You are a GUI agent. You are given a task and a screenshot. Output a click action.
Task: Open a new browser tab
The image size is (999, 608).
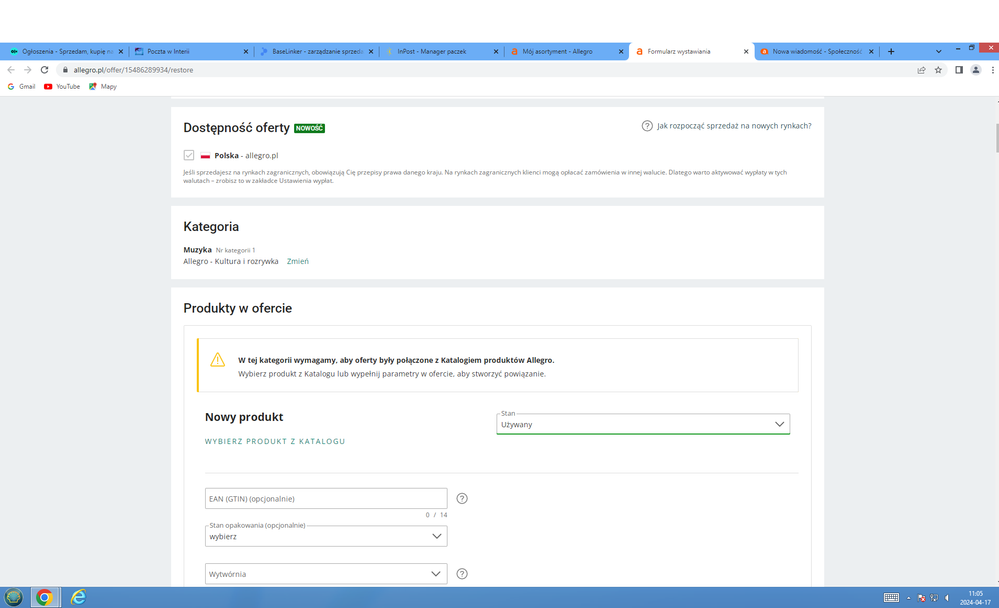click(x=891, y=52)
